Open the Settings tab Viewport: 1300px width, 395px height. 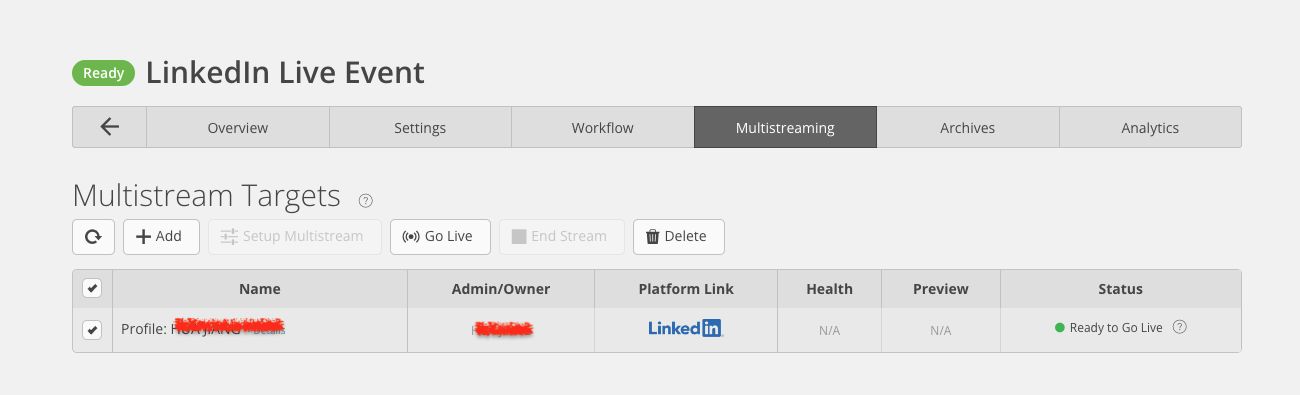coord(420,127)
